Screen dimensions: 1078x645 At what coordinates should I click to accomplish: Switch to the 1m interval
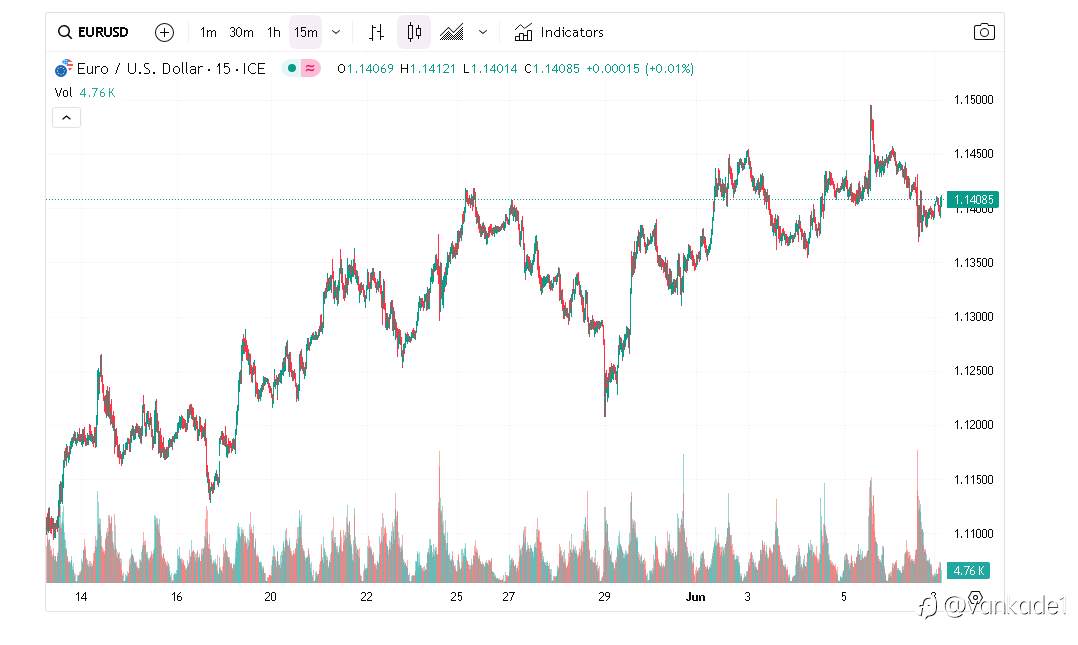tap(208, 32)
